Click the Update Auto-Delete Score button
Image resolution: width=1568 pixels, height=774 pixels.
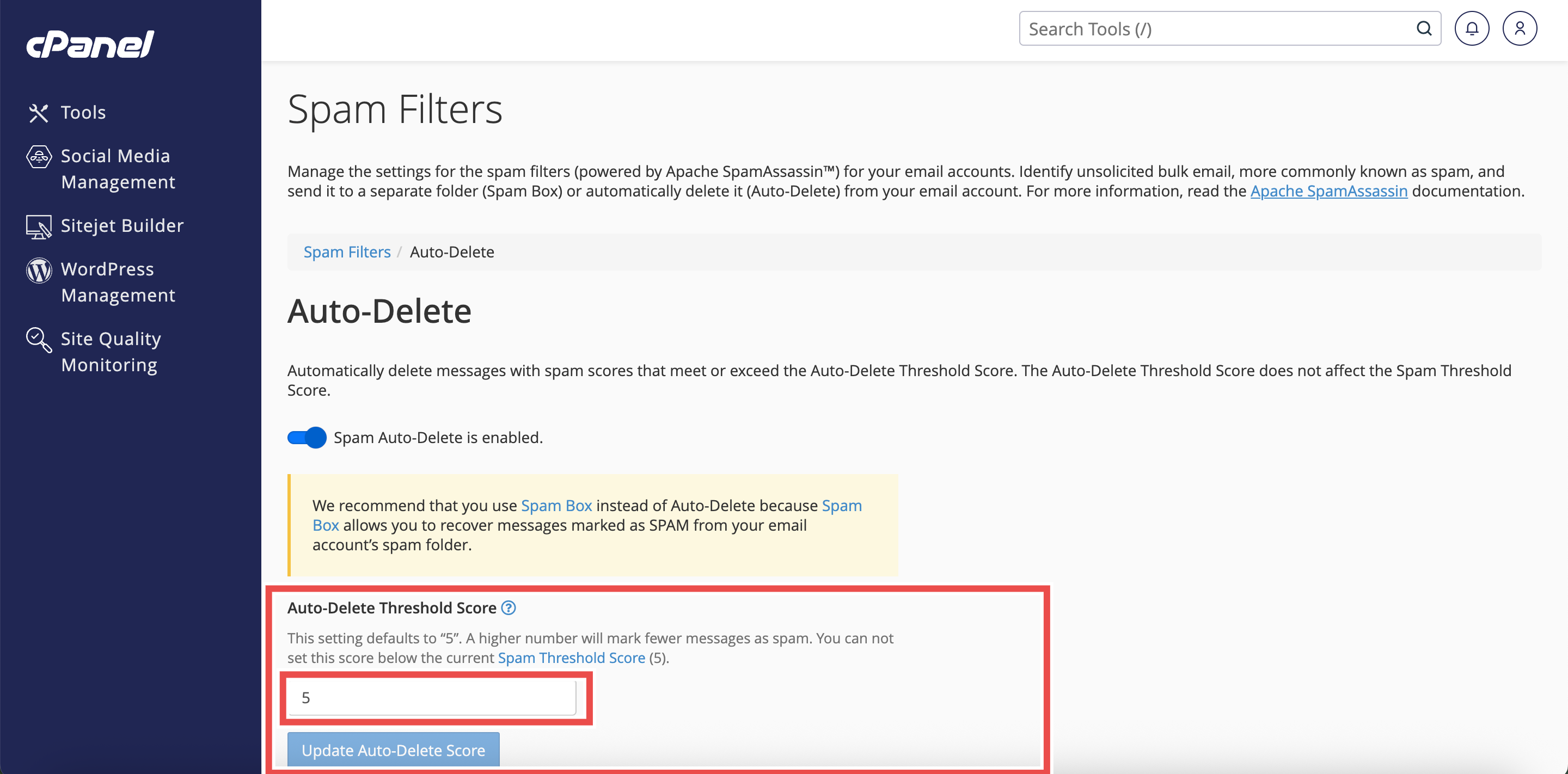tap(393, 750)
